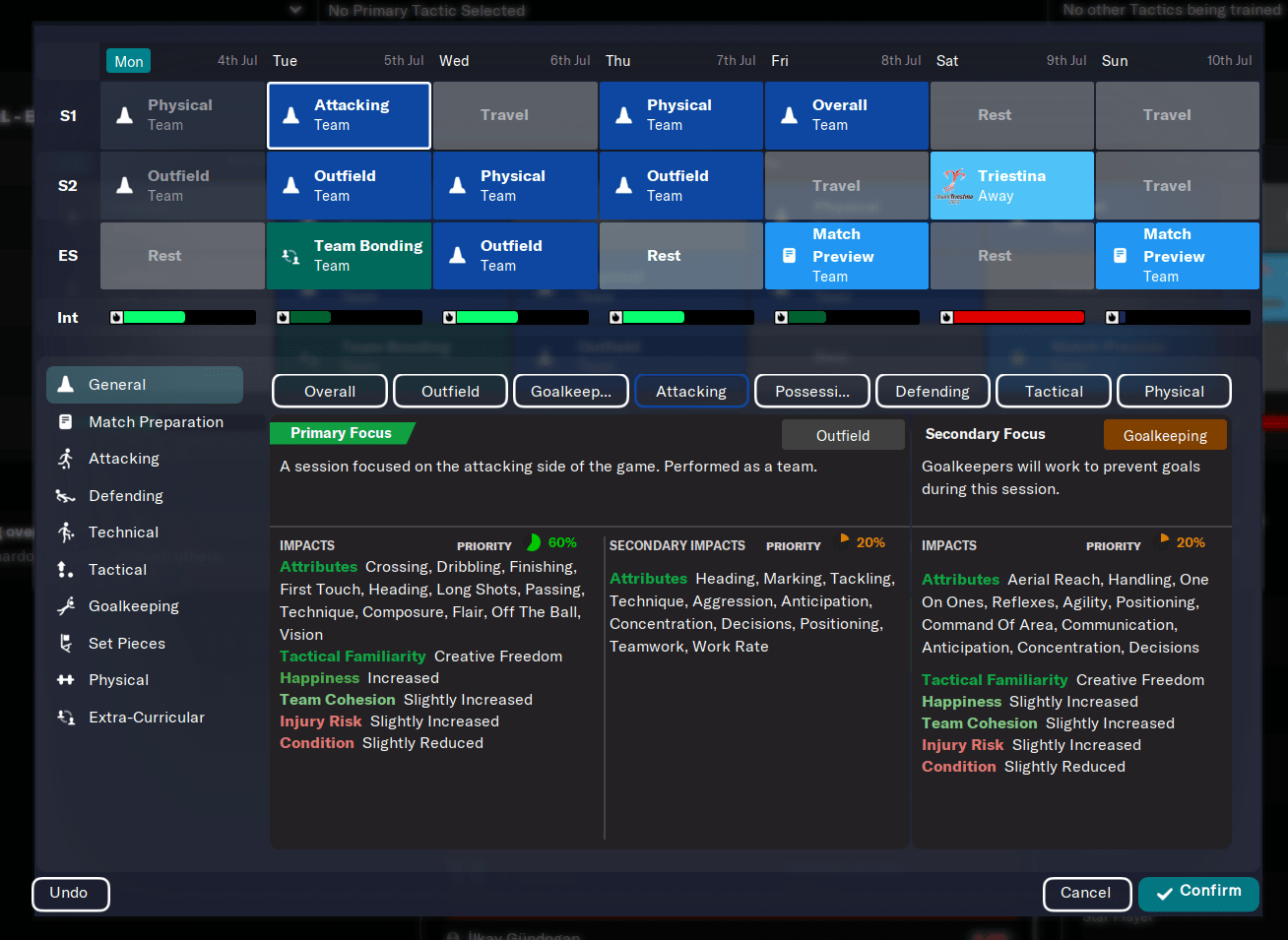Screen dimensions: 1288x940
Task: Switch the Goalkeeping secondary focus selector
Action: click(1165, 434)
